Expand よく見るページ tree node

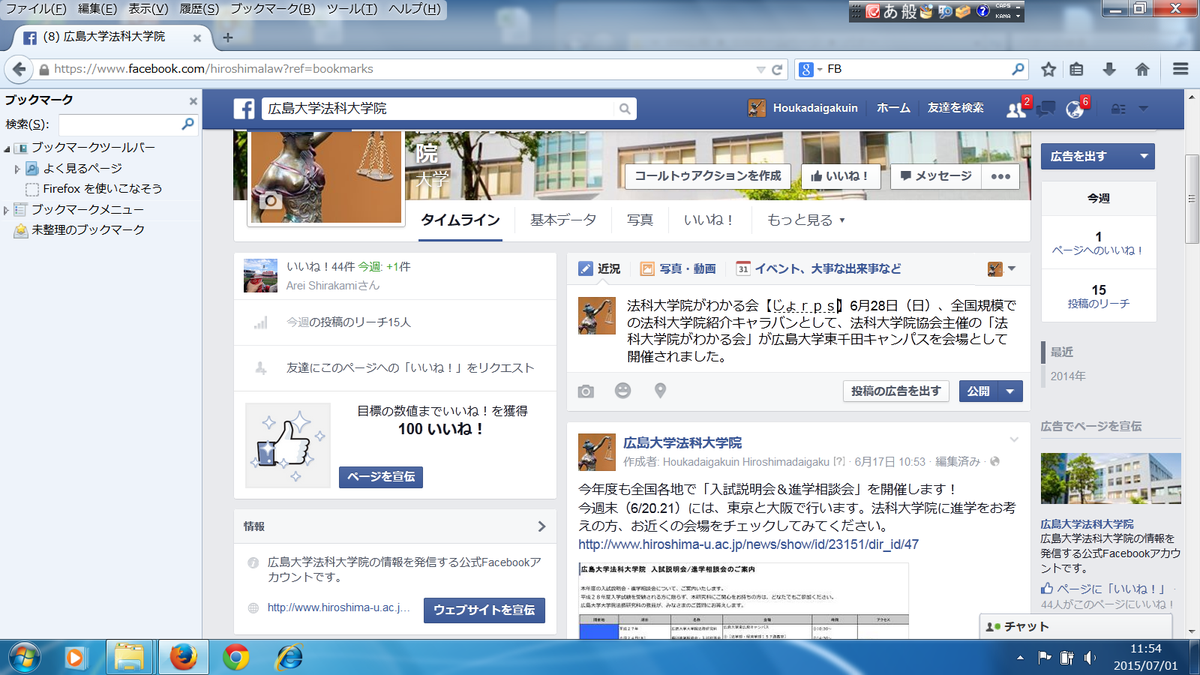(17, 168)
